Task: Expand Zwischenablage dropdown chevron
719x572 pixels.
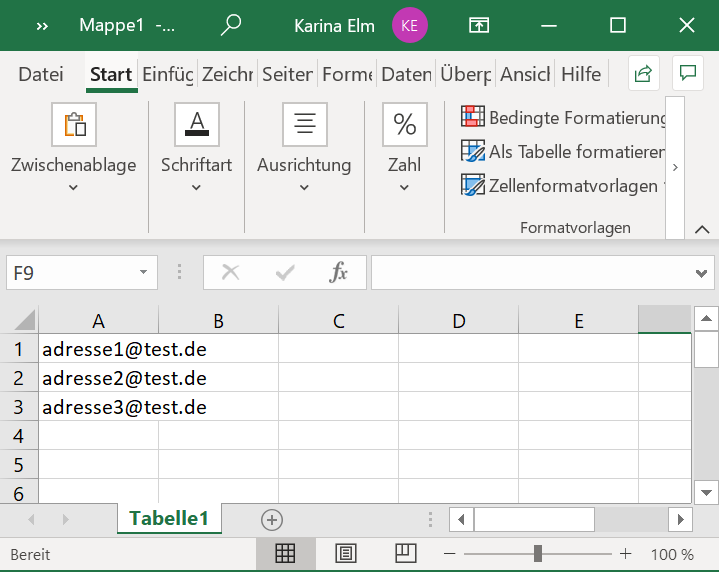Action: (73, 187)
